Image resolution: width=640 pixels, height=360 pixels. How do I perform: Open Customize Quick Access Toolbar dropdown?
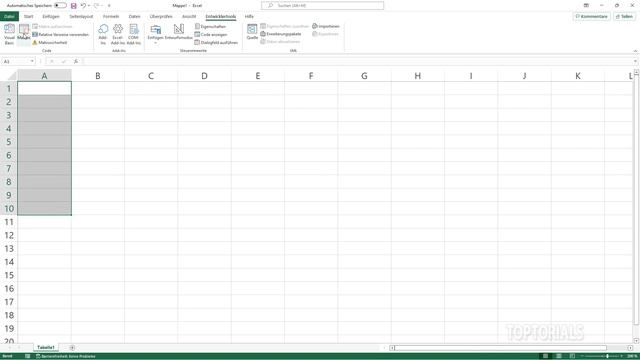click(x=109, y=6)
